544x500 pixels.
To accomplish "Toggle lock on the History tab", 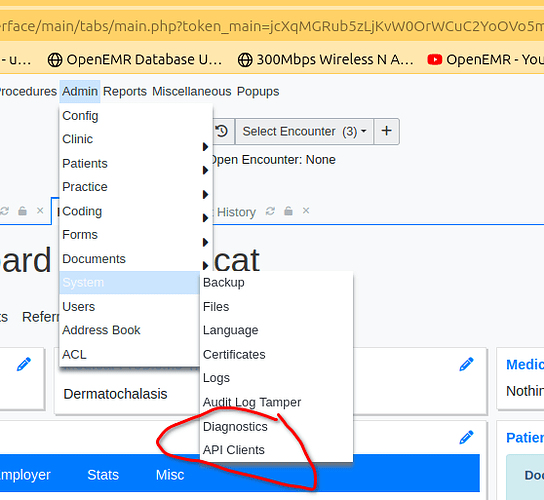I will coord(288,211).
